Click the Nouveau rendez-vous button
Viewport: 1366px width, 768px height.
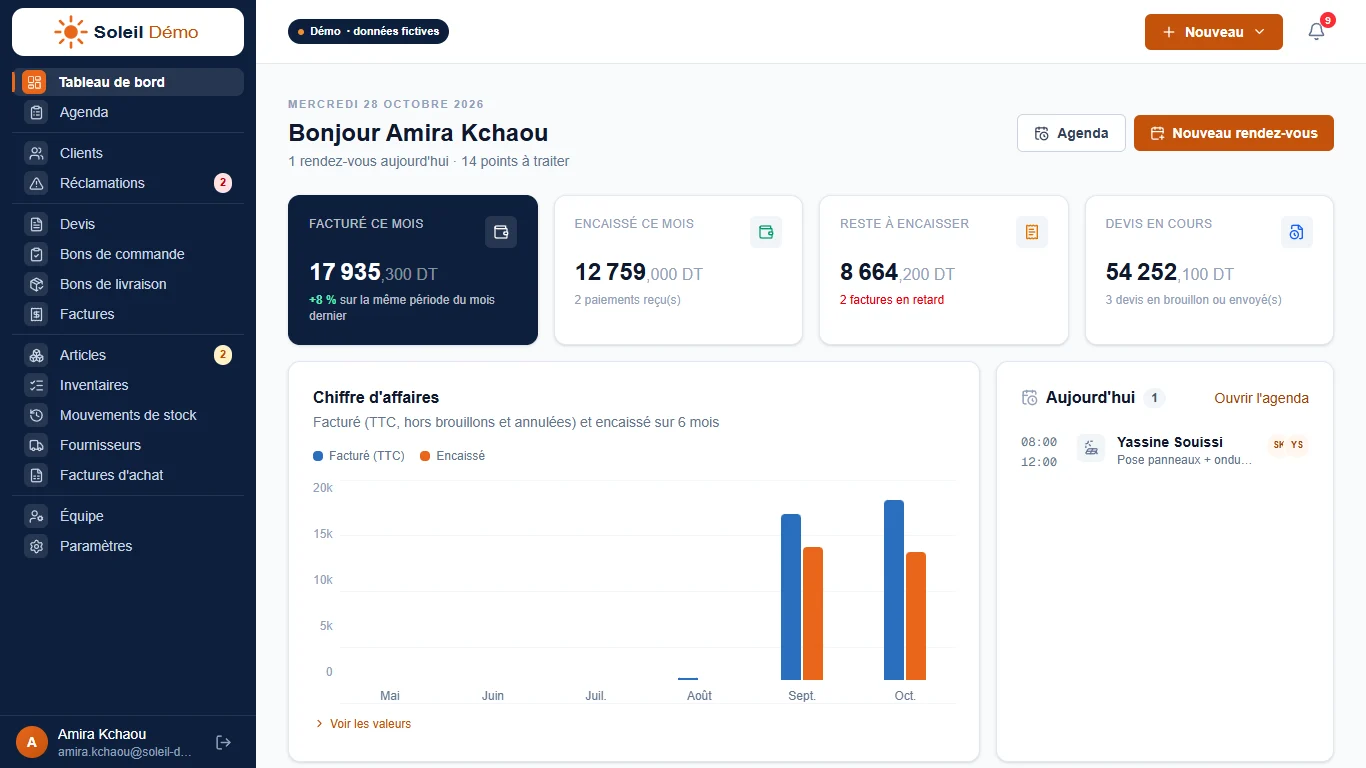click(1234, 133)
